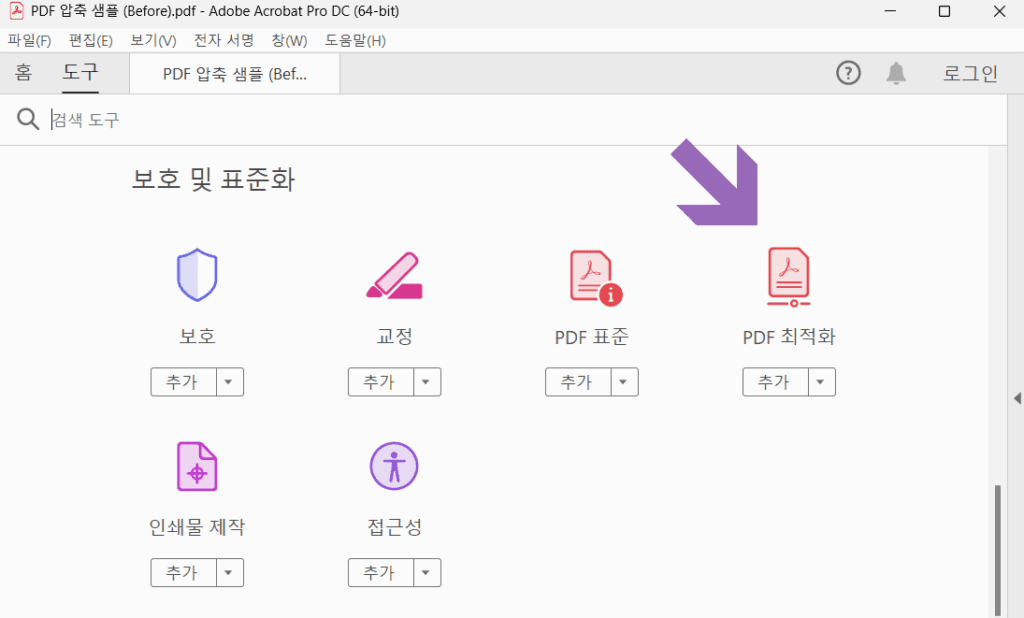This screenshot has width=1024, height=618.
Task: Click the 보호 label text
Action: click(197, 336)
